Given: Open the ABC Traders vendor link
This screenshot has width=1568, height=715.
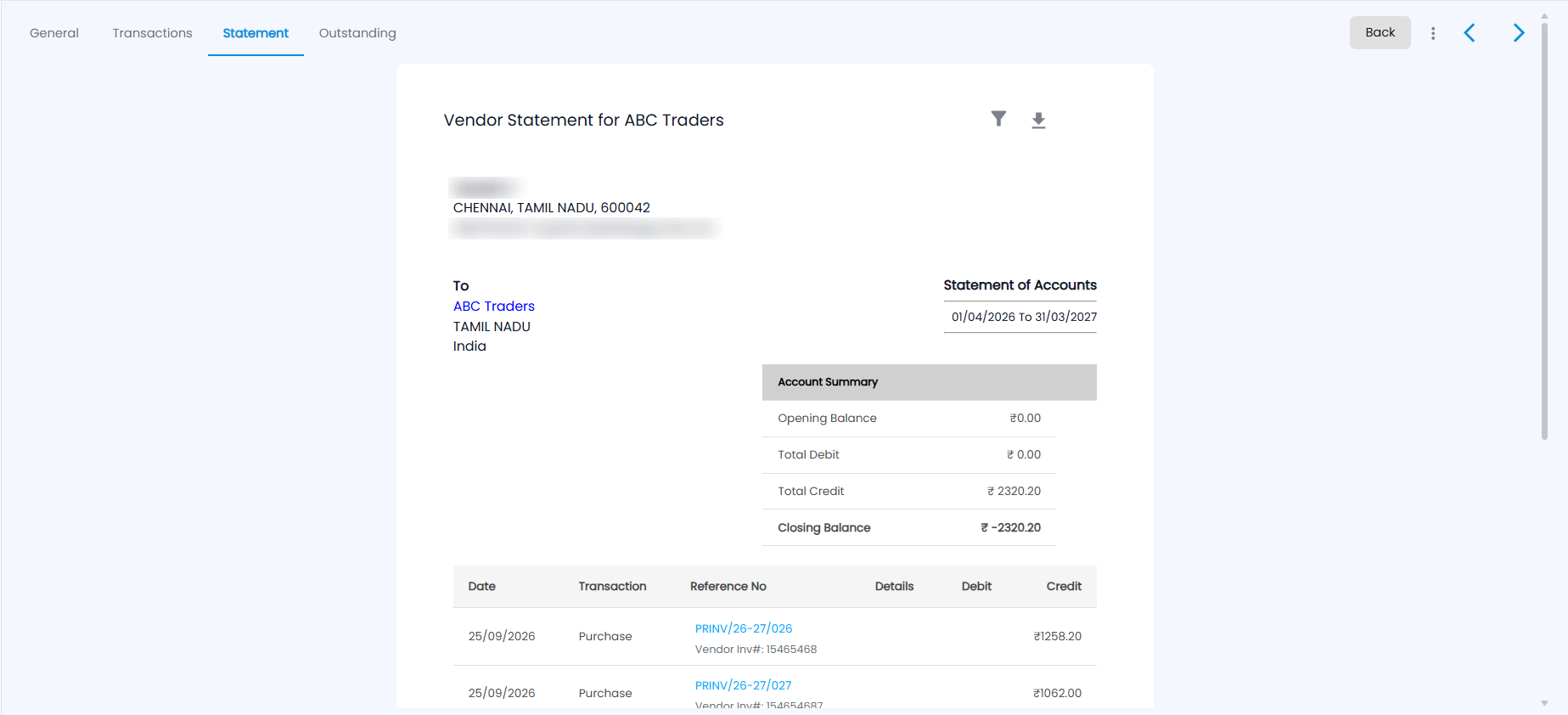Looking at the screenshot, I should pos(494,306).
